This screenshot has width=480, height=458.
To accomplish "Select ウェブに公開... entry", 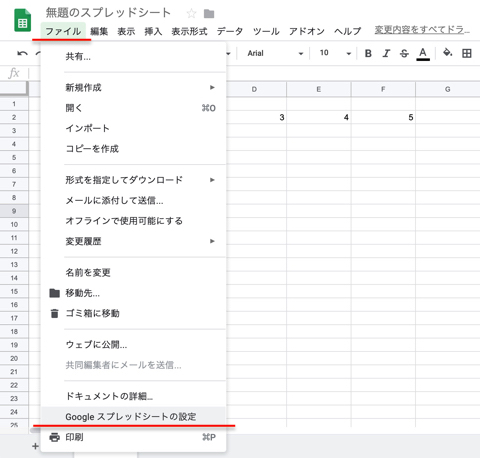I will pyautogui.click(x=133, y=345).
